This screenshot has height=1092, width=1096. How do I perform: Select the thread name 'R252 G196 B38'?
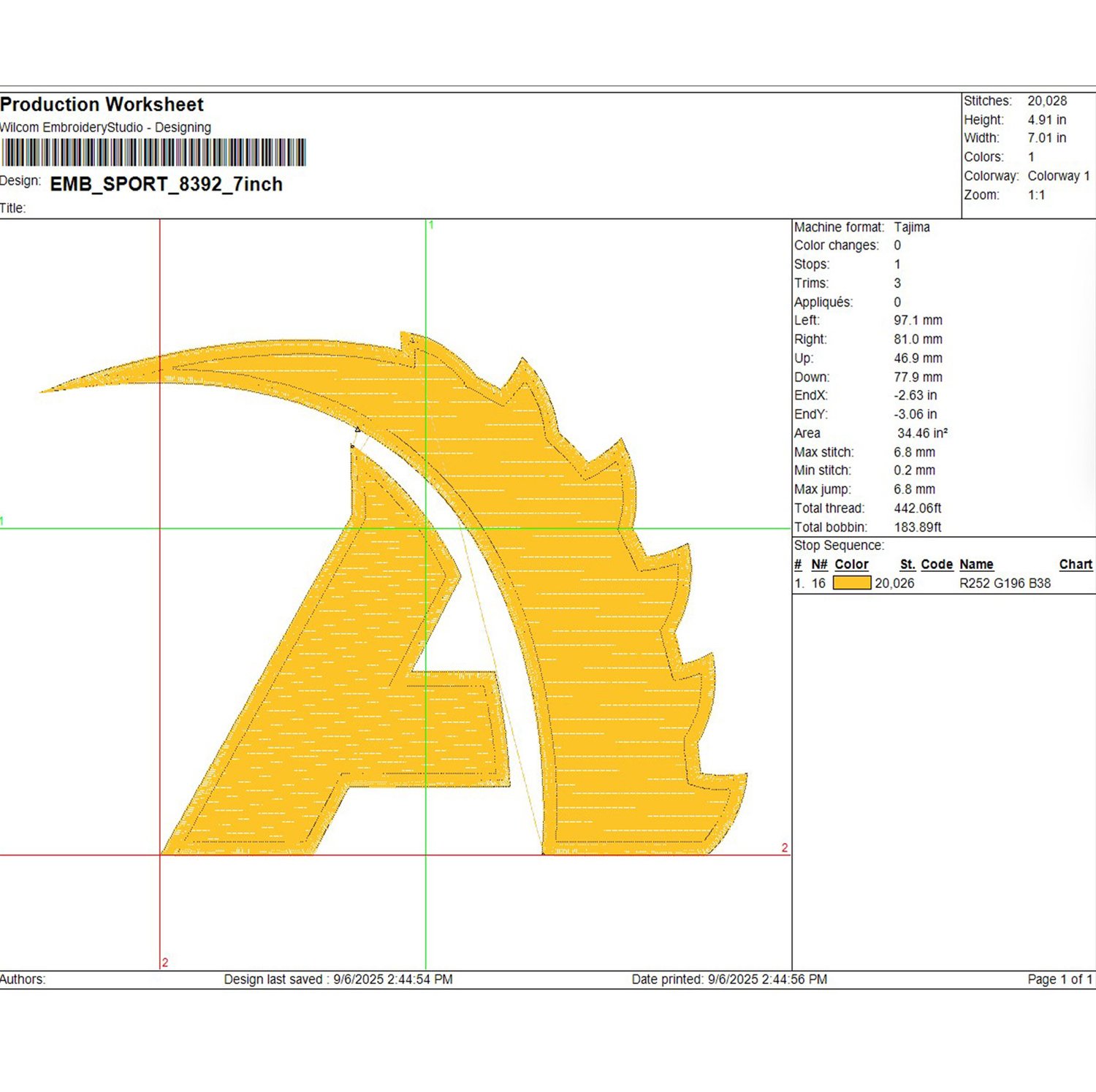(x=1005, y=584)
